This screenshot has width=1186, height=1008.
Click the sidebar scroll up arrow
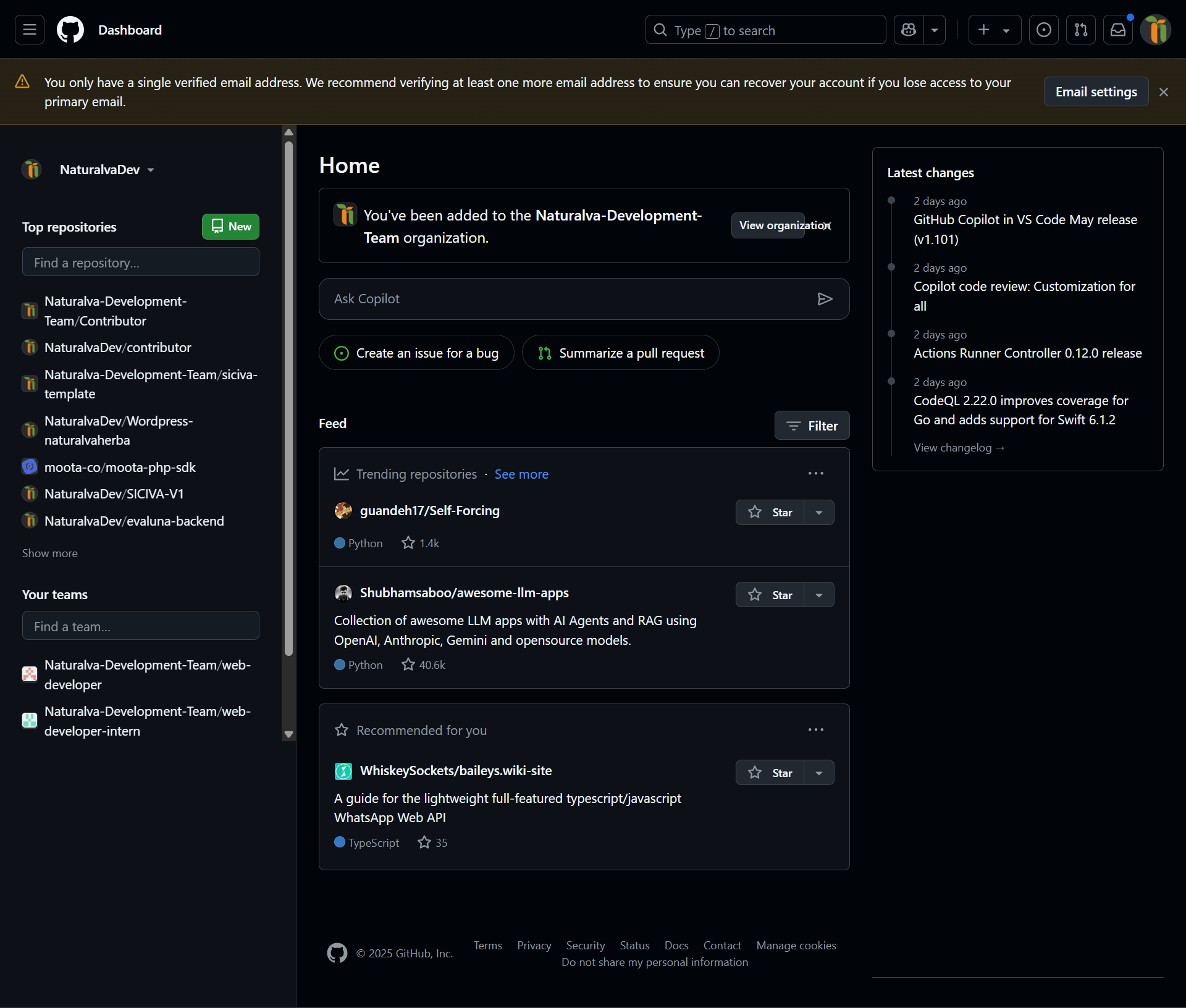click(288, 132)
